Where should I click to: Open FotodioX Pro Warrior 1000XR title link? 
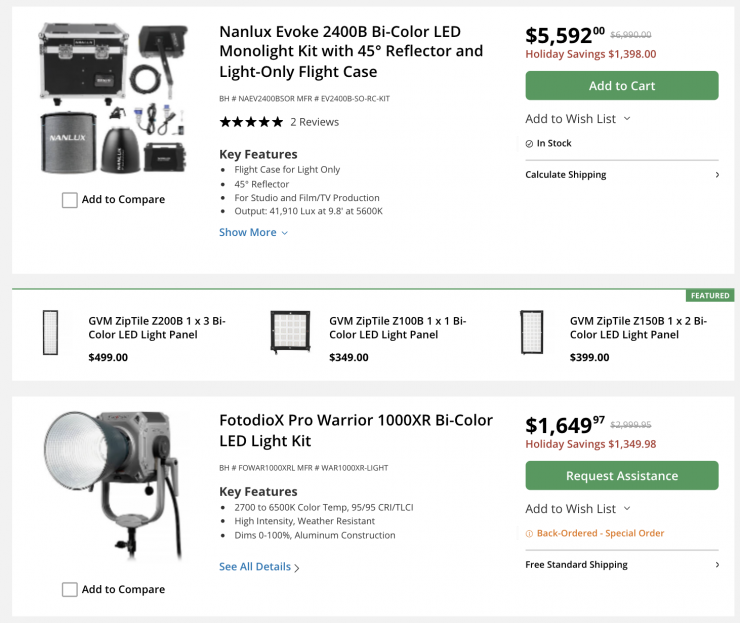[x=355, y=430]
